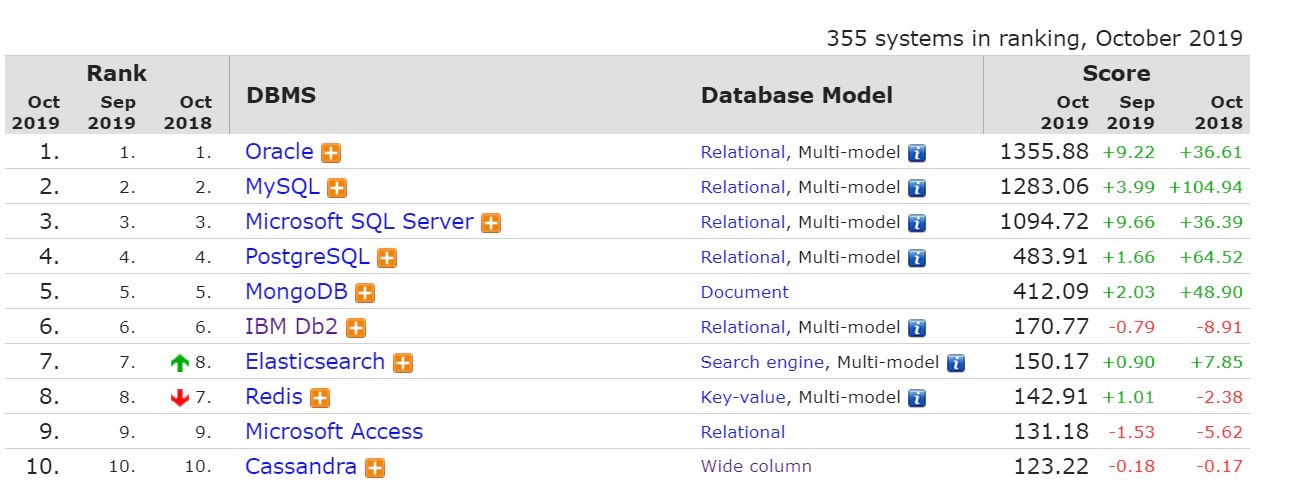Click Cassandra's score value 123.22
Screen dimensions: 1295x483
[x=1053, y=467]
